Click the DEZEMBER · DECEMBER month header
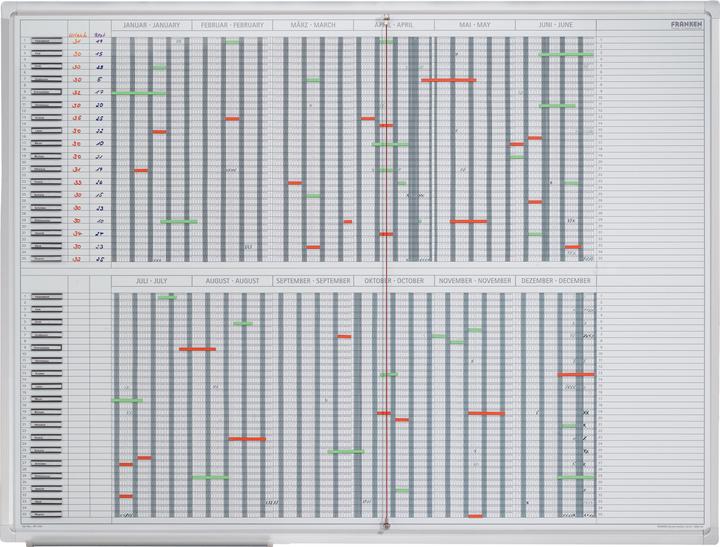Image resolution: width=720 pixels, height=547 pixels. (556, 281)
